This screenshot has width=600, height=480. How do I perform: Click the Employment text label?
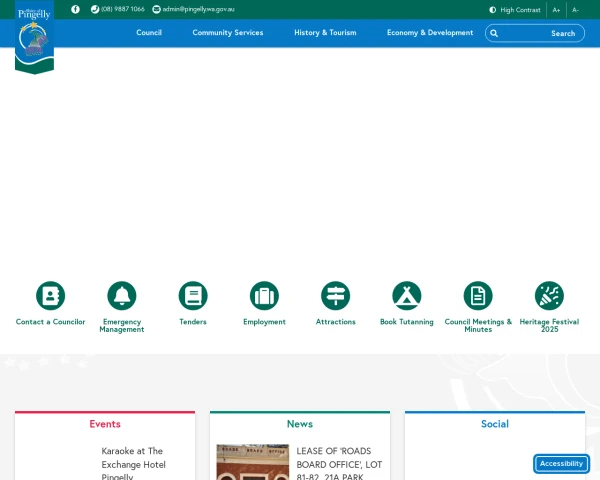pos(264,322)
